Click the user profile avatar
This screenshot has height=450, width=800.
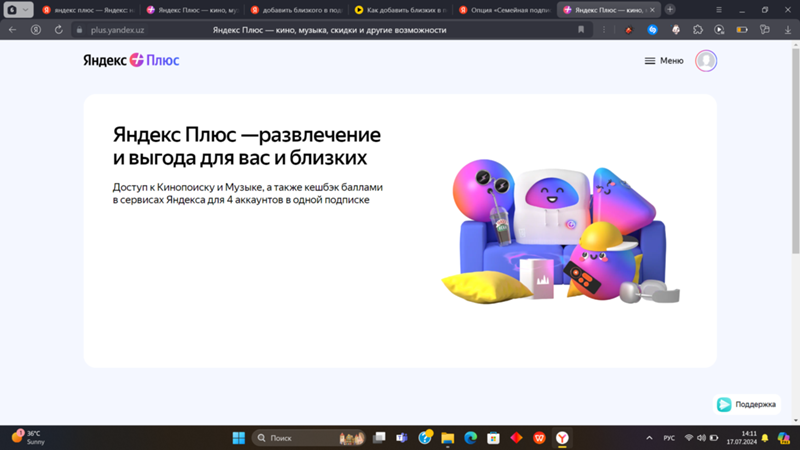coord(706,61)
